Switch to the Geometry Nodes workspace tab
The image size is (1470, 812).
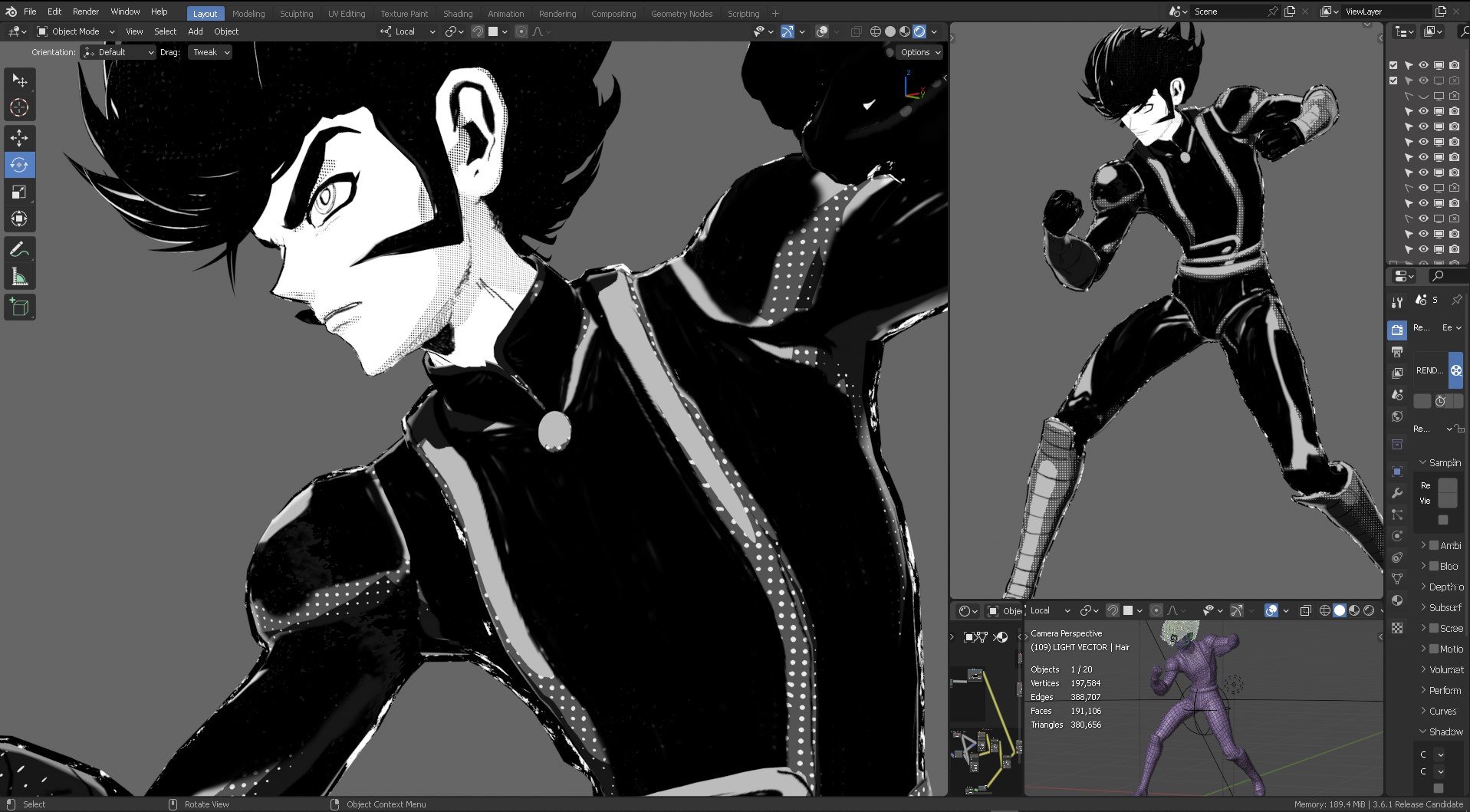click(682, 13)
